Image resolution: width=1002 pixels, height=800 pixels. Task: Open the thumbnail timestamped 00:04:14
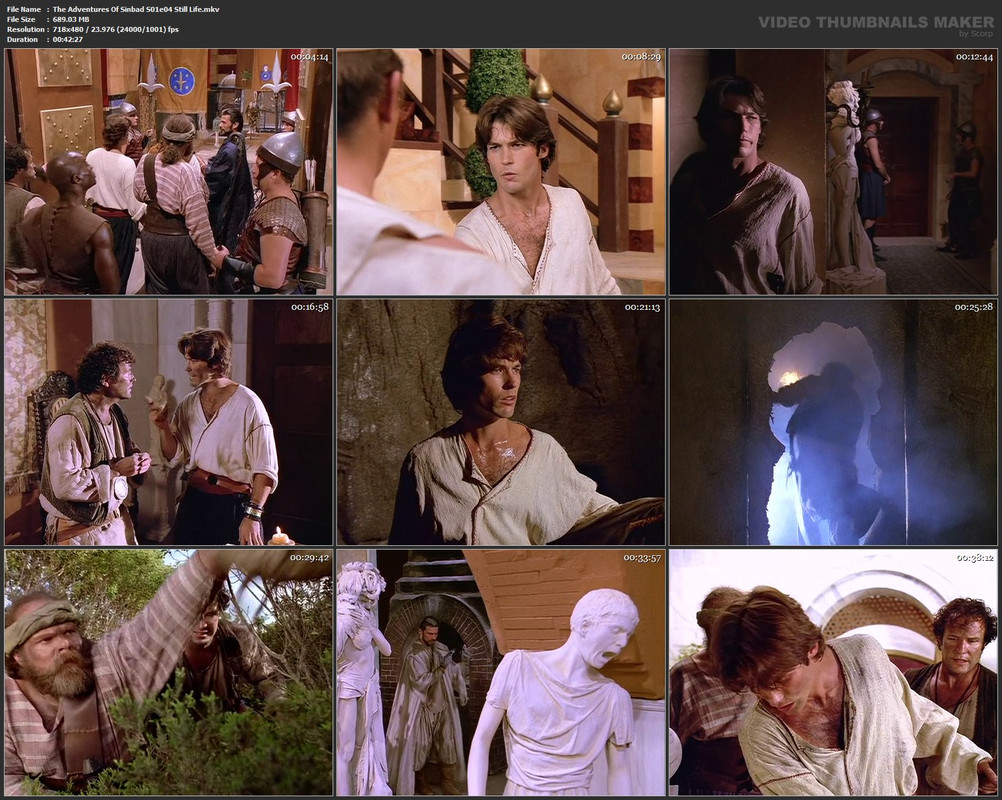(169, 172)
